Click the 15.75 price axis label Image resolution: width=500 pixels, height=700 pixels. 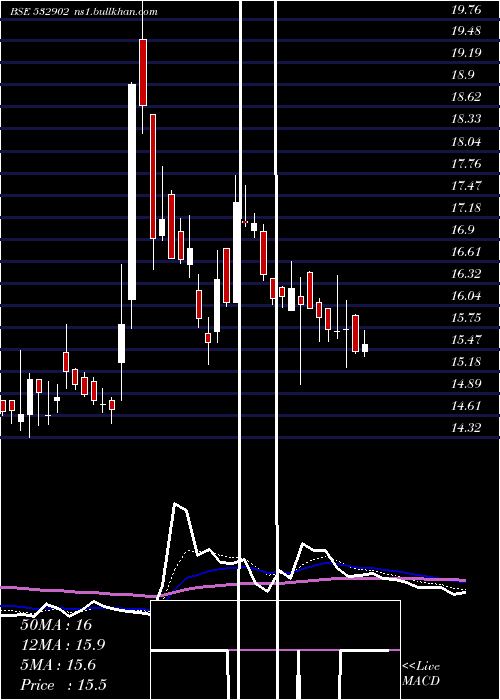[466, 318]
